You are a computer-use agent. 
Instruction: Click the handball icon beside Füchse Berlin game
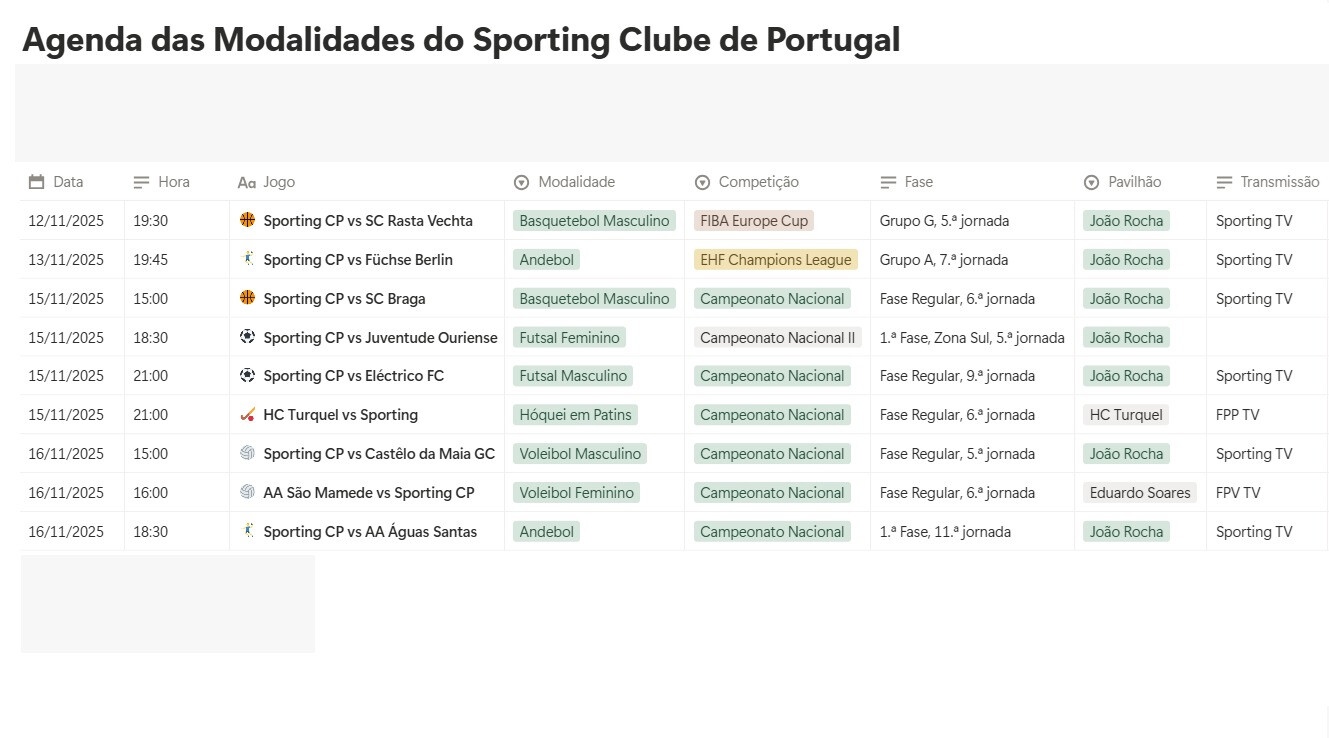(248, 259)
